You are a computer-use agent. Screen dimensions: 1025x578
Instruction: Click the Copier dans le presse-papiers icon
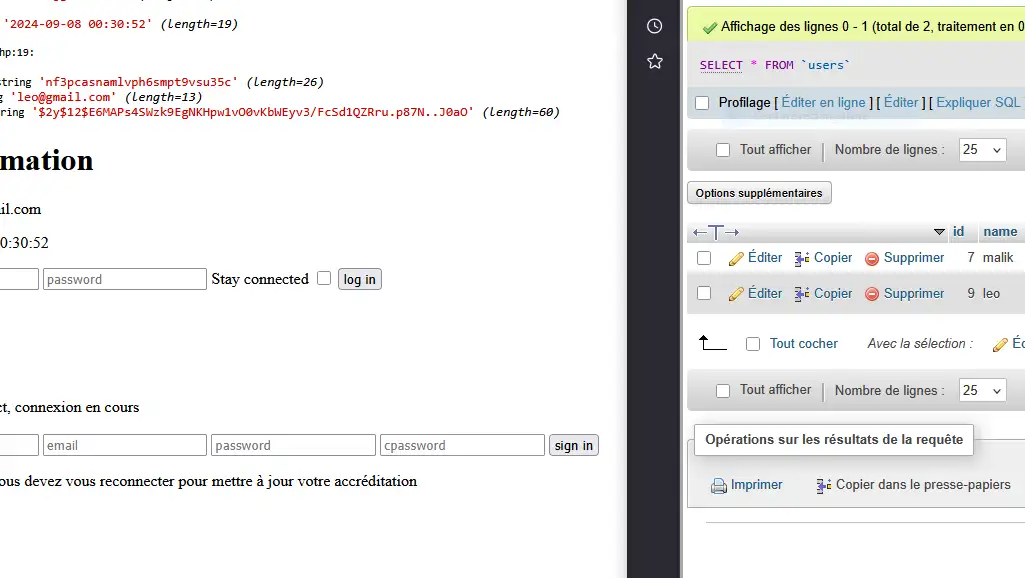click(824, 485)
